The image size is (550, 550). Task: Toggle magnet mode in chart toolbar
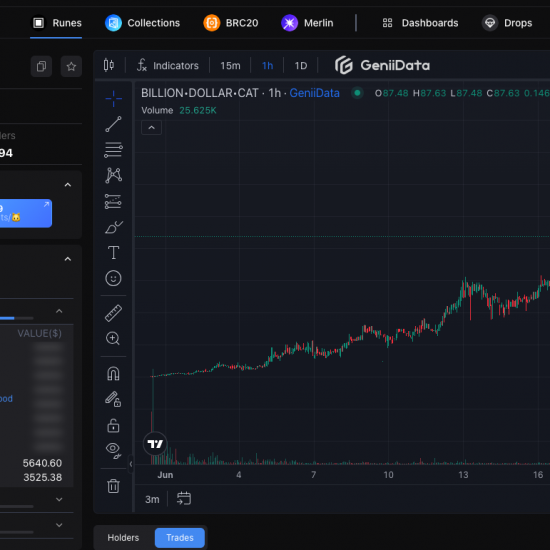click(x=113, y=374)
